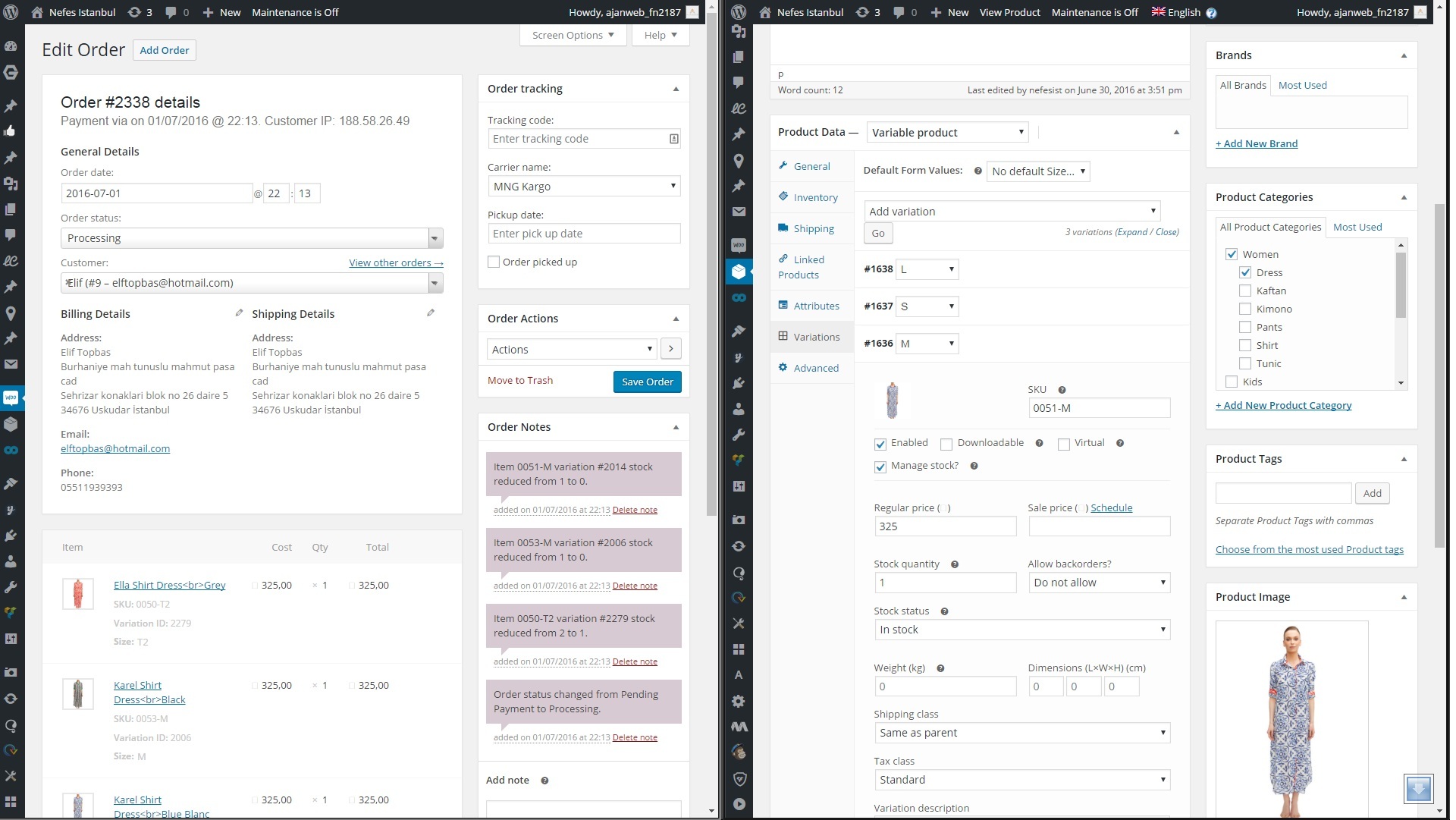Open Comments bubble icon in left sidebar
1456x820 pixels.
point(11,234)
